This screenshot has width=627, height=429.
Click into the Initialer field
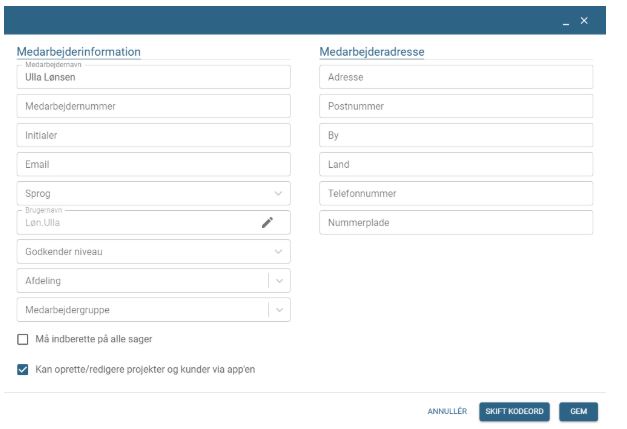click(153, 135)
